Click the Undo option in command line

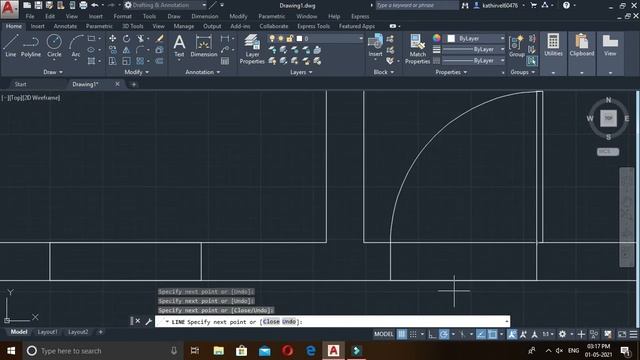pyautogui.click(x=289, y=322)
